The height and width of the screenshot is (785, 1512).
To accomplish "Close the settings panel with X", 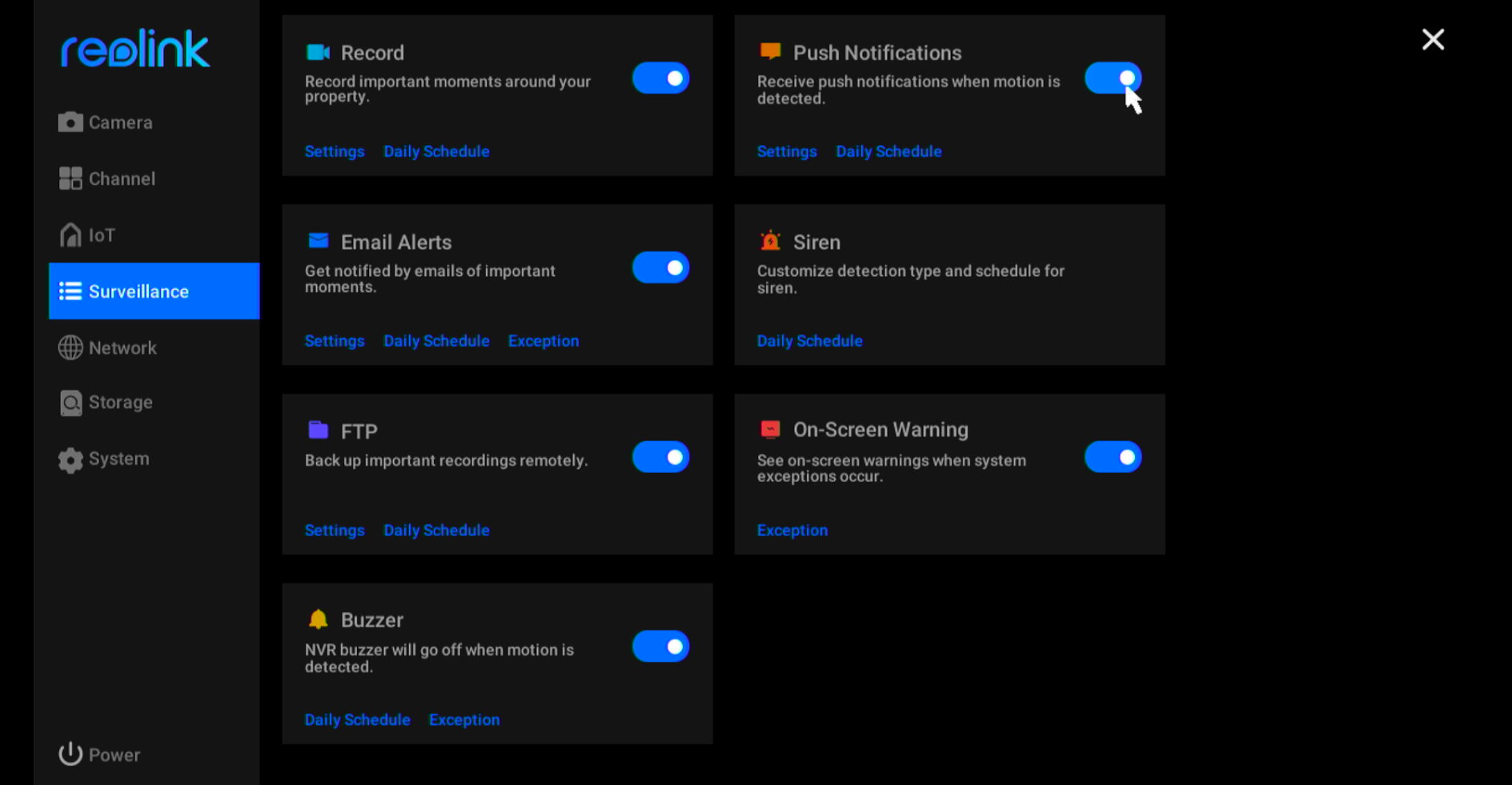I will click(1433, 39).
